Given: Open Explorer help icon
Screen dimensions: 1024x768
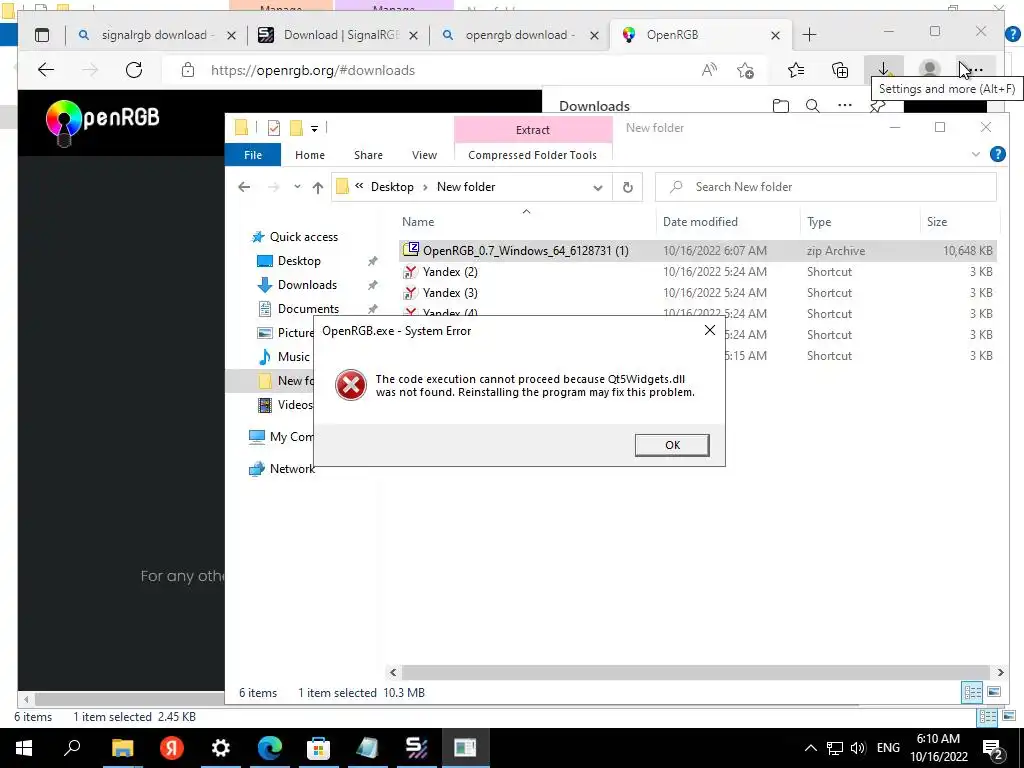Looking at the screenshot, I should click(x=997, y=154).
